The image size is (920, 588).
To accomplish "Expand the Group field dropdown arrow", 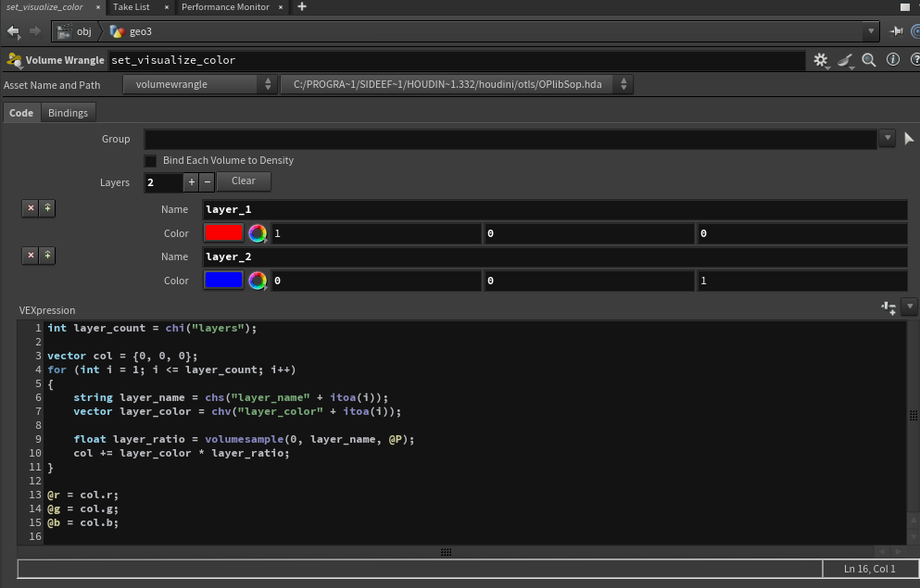I will pos(887,139).
